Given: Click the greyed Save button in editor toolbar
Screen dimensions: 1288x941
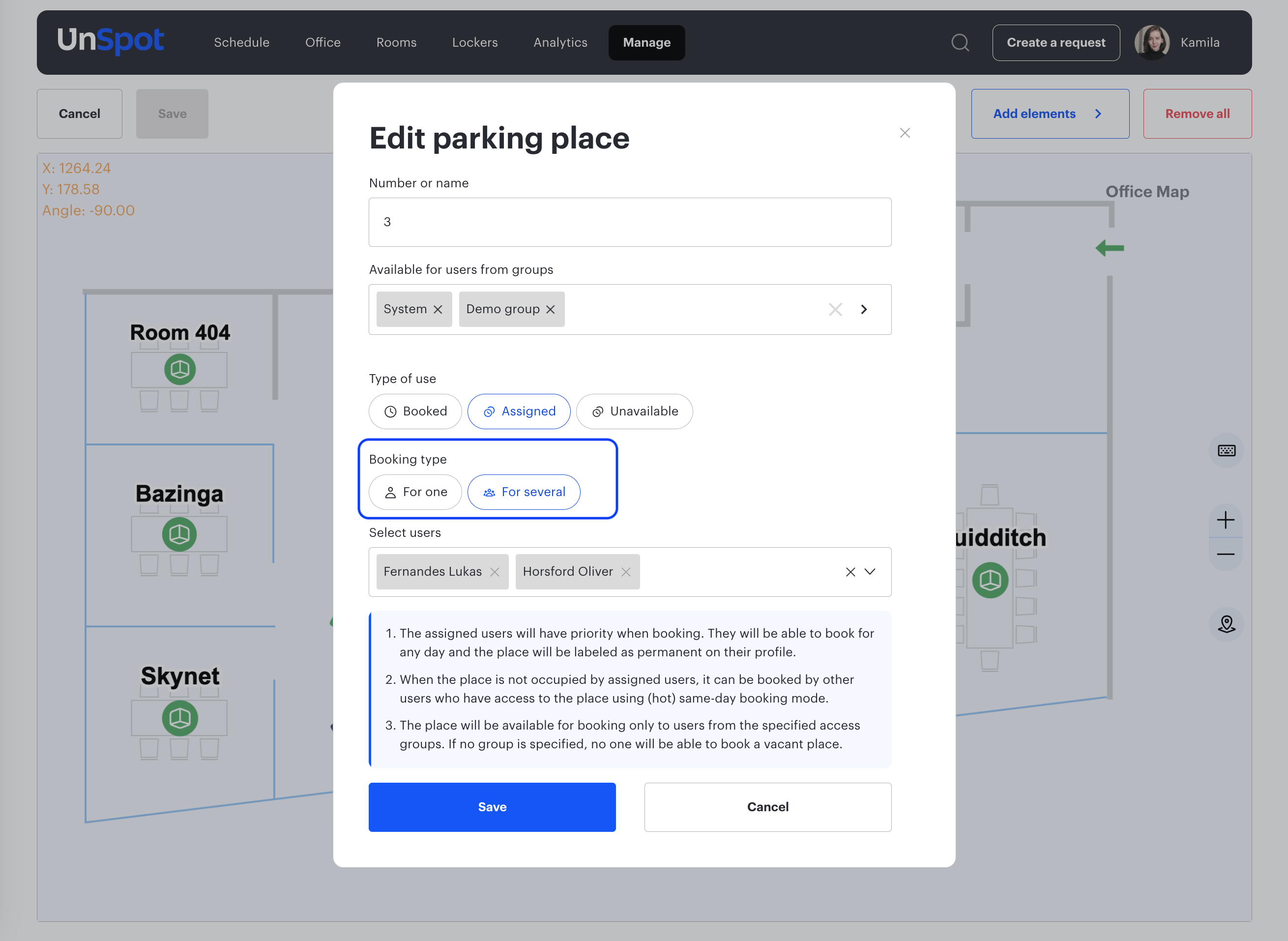Looking at the screenshot, I should pos(172,114).
